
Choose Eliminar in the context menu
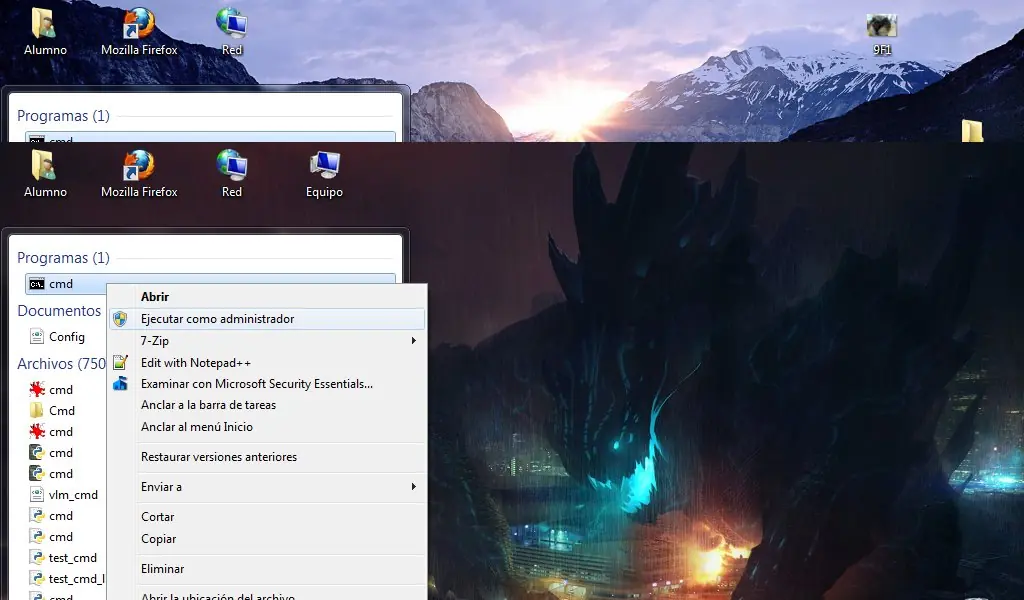[x=267, y=569]
